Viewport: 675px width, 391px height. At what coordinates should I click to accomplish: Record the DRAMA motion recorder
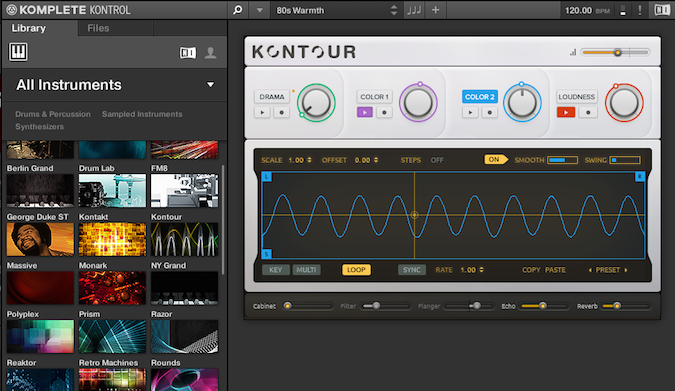pos(282,112)
